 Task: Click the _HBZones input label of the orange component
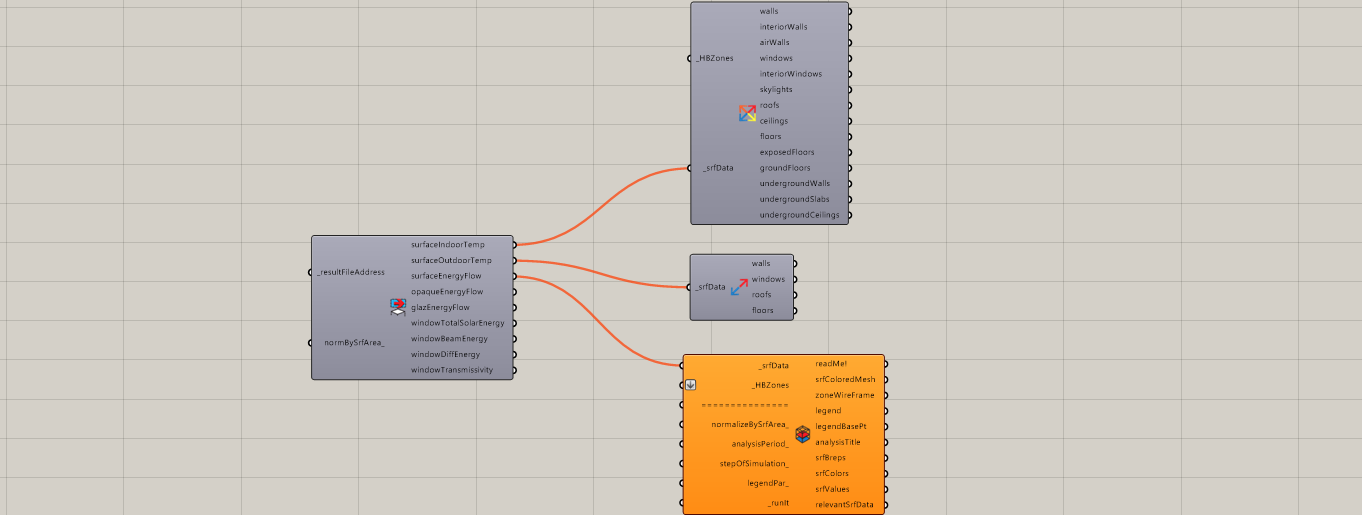coord(770,385)
